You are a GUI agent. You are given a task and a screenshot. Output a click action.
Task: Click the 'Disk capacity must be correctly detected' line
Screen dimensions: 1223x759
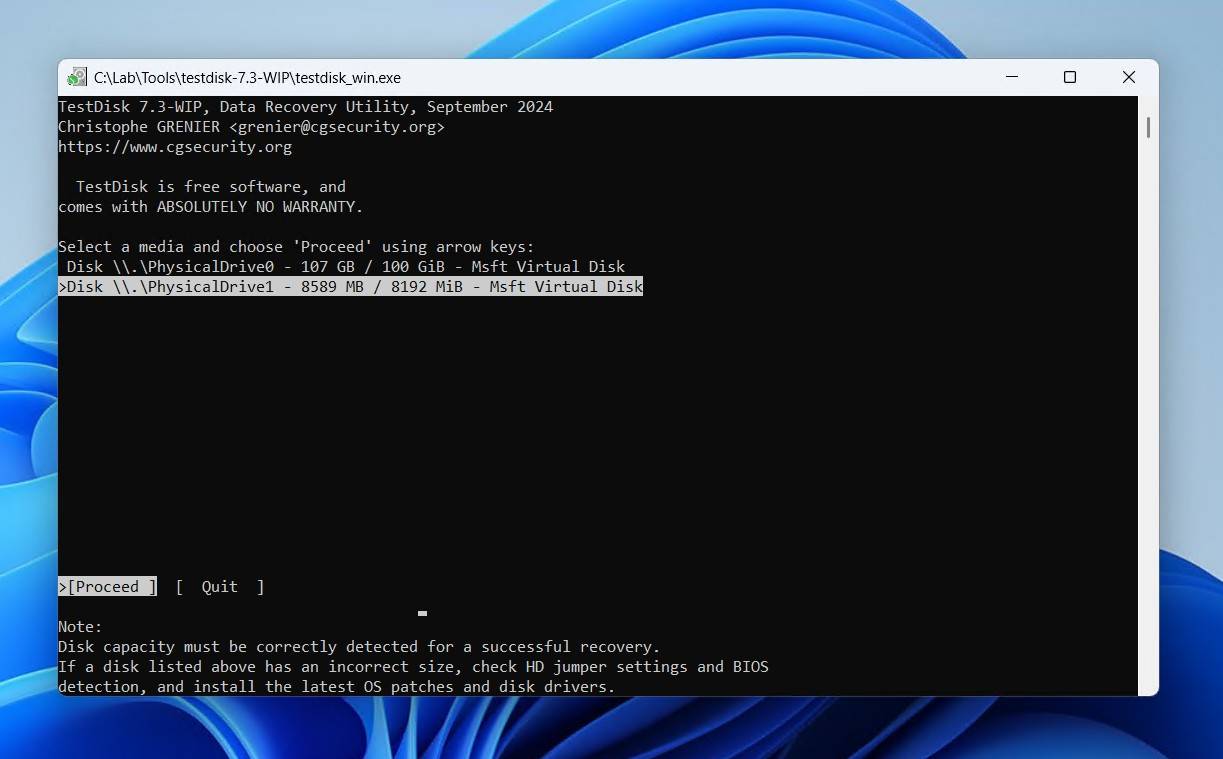pos(359,647)
